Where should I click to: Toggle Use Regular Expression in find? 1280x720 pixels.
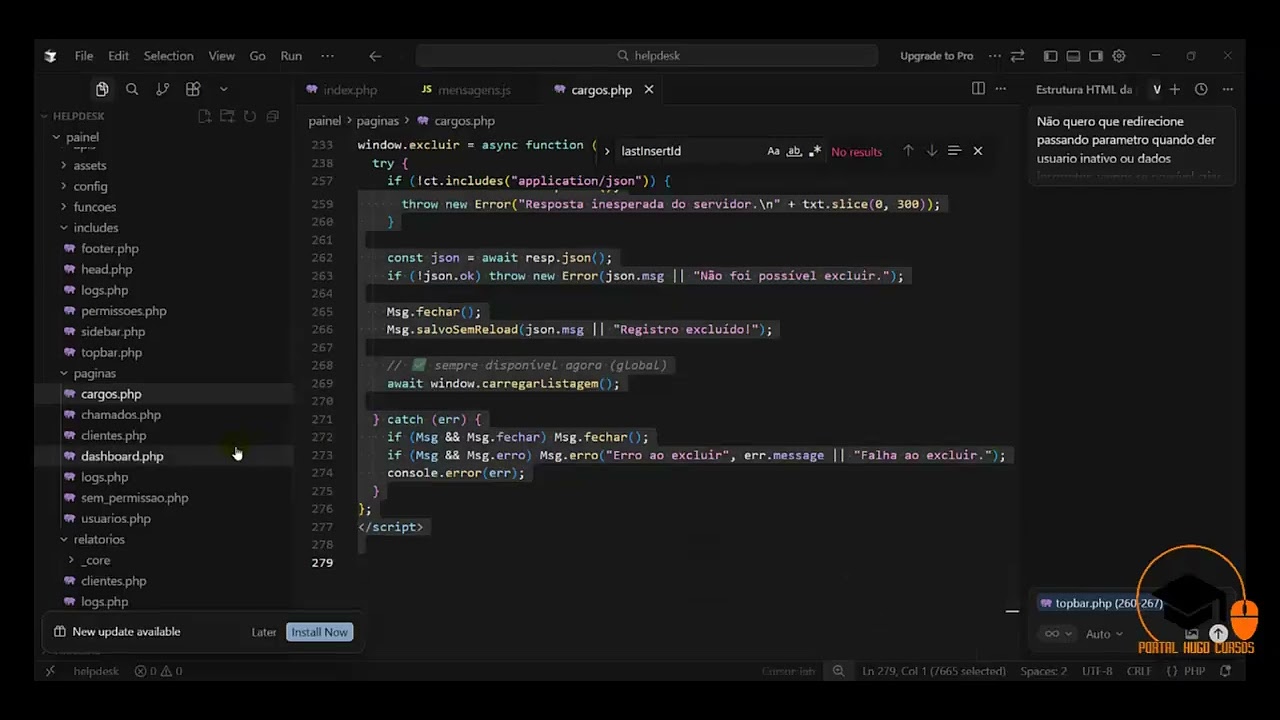[x=815, y=151]
